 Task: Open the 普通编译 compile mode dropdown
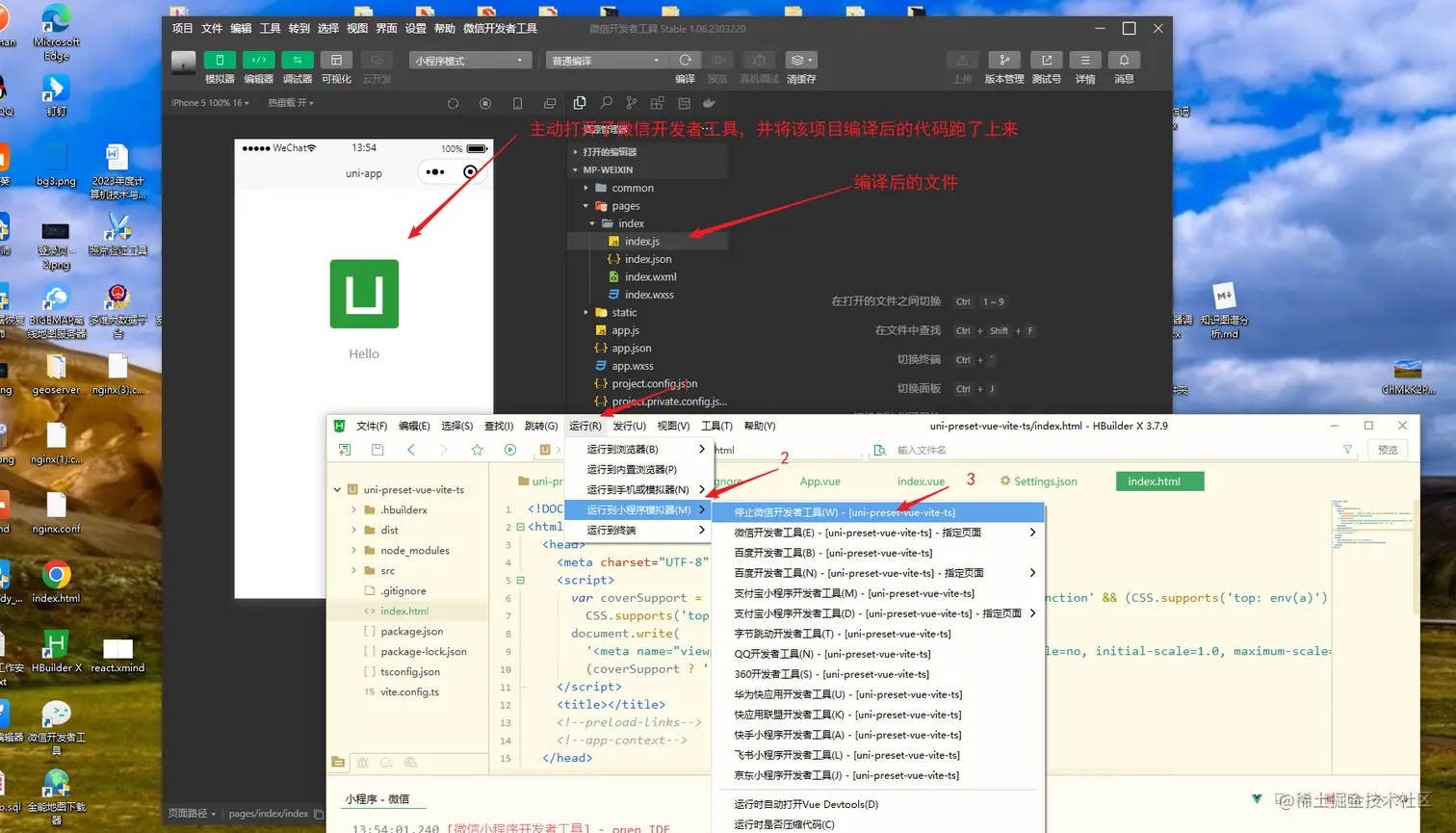pos(605,60)
